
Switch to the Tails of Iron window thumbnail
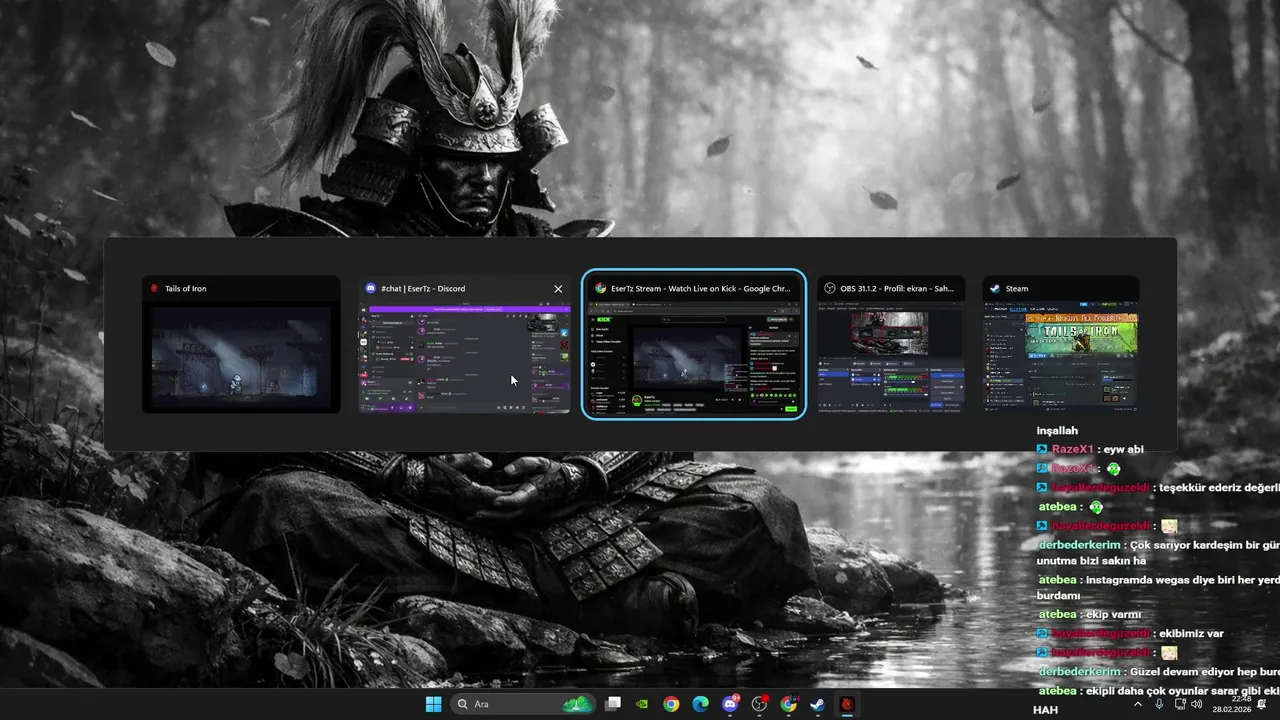click(x=241, y=344)
